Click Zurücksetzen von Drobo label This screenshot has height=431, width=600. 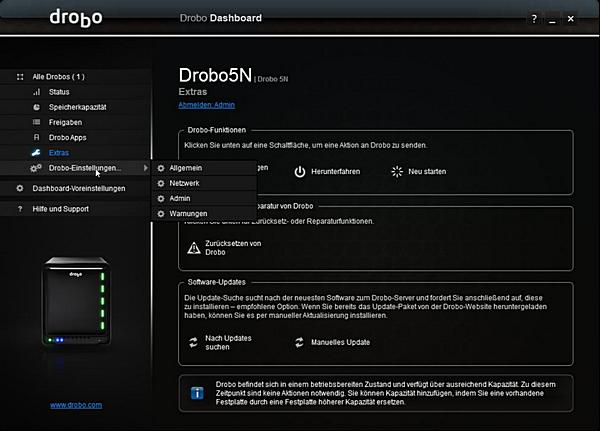click(233, 248)
